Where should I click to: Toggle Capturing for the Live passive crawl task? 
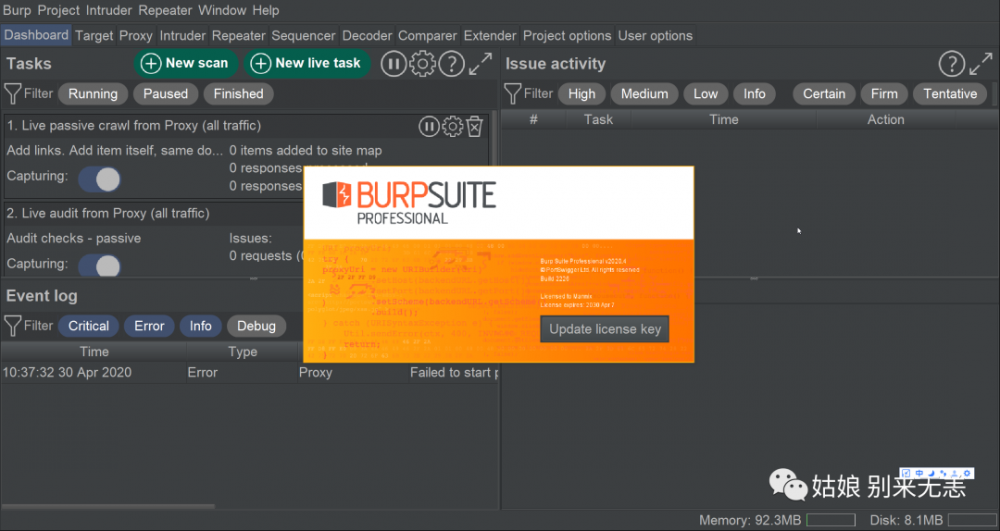click(x=99, y=179)
